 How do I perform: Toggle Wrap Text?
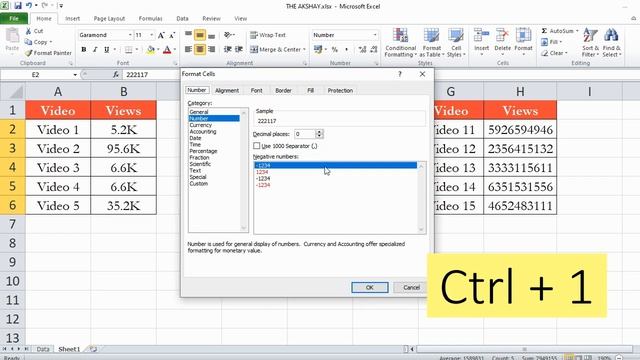[x=268, y=35]
